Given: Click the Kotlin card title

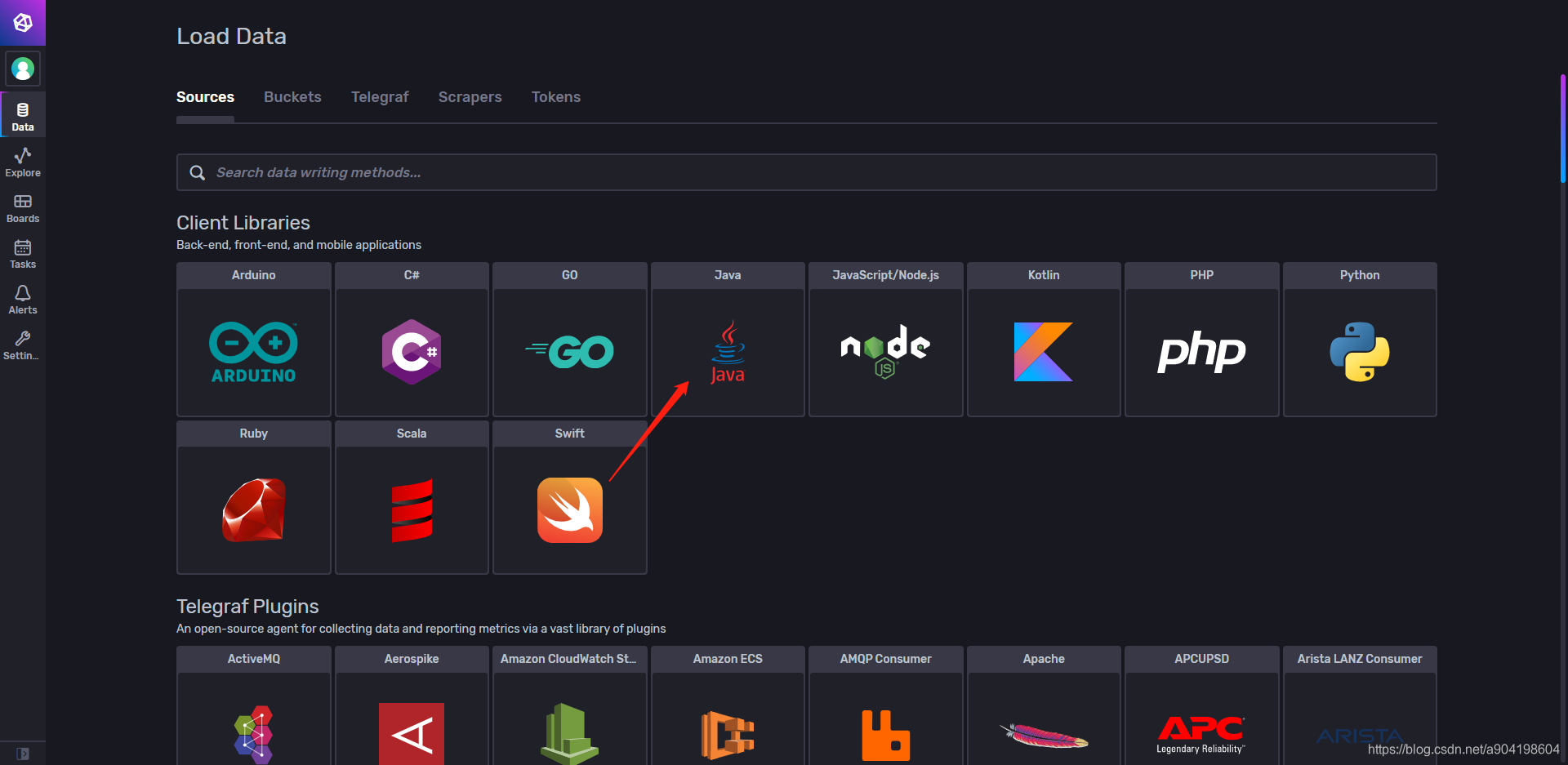Looking at the screenshot, I should coord(1044,275).
